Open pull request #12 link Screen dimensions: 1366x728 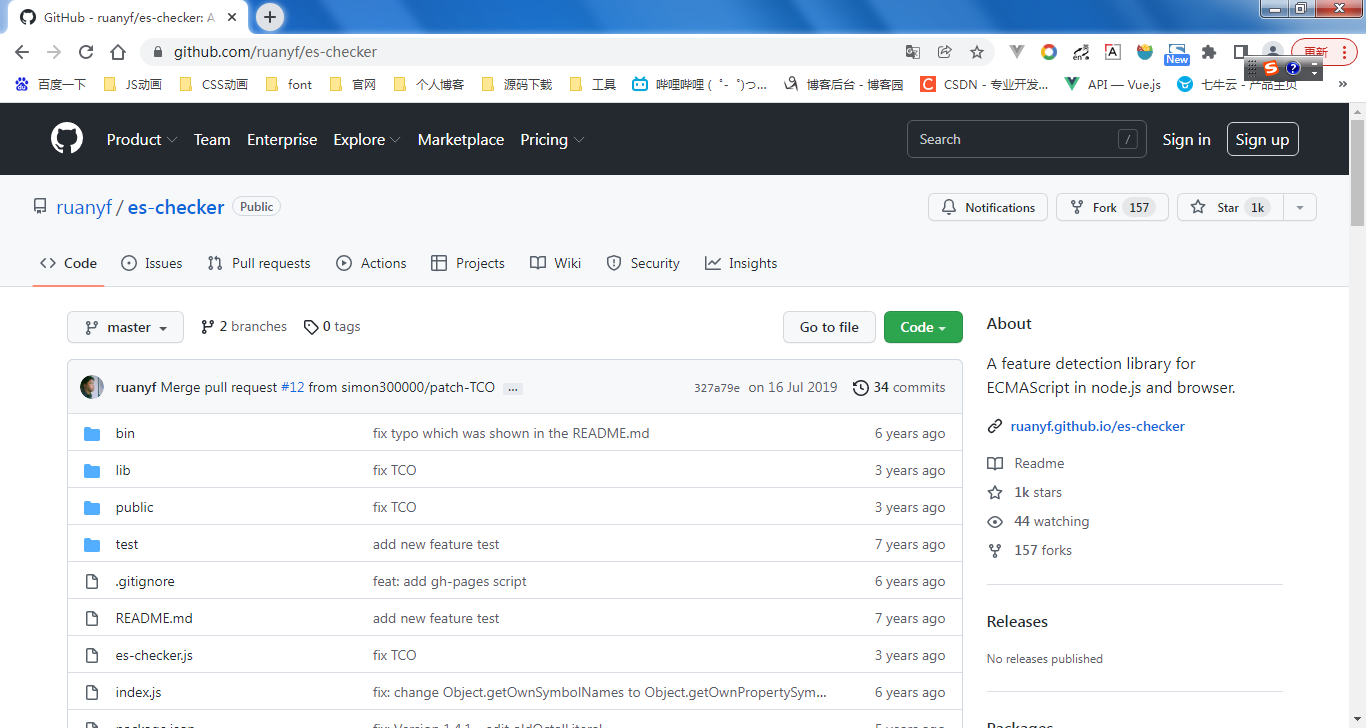click(292, 388)
